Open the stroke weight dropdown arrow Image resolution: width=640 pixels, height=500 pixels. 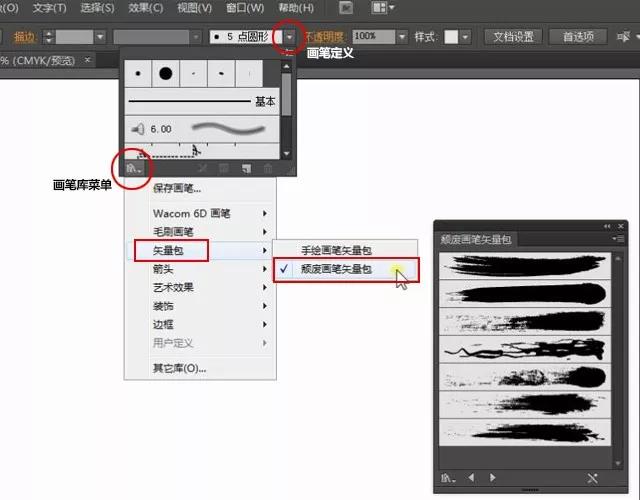point(100,37)
